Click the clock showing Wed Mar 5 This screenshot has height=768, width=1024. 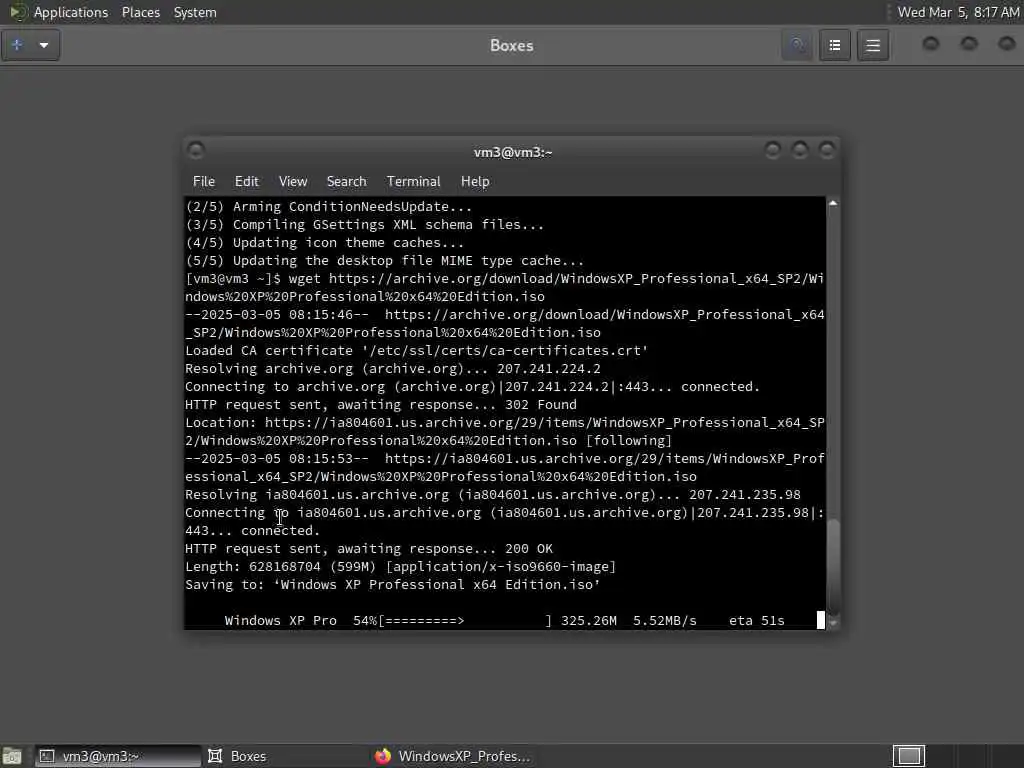coord(957,12)
